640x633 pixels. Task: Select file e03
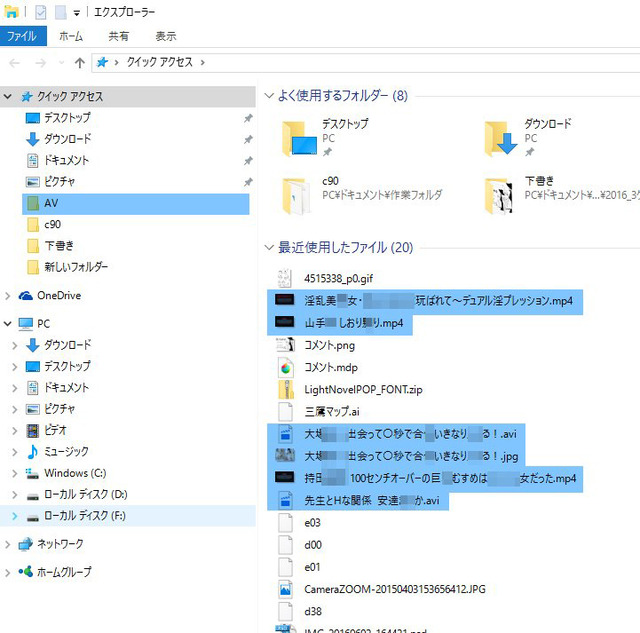pos(312,523)
